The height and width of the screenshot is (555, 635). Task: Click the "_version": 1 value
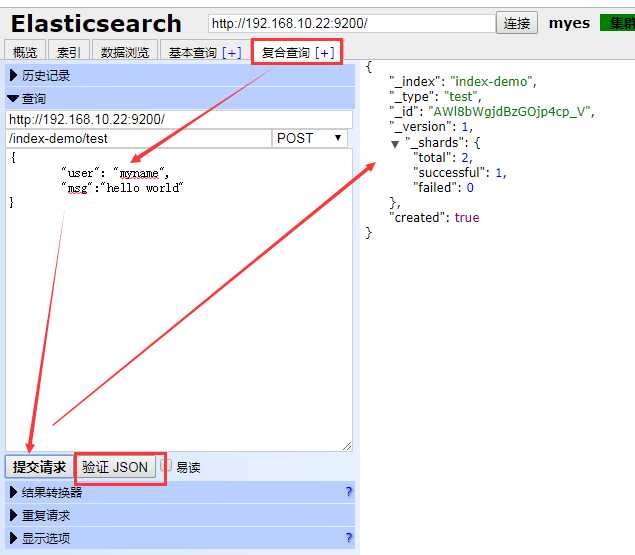click(465, 127)
